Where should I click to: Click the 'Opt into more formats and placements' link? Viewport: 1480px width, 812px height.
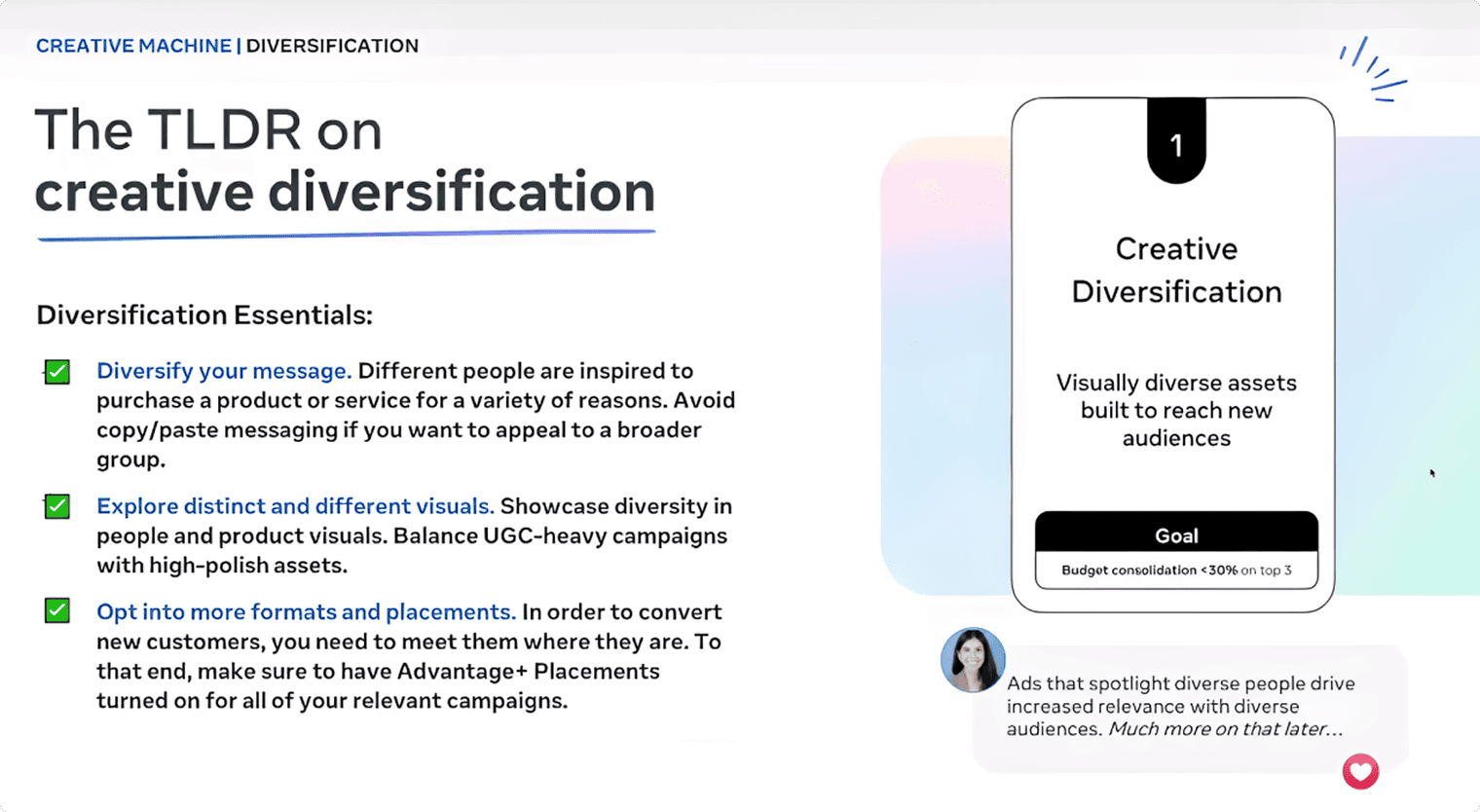305,611
